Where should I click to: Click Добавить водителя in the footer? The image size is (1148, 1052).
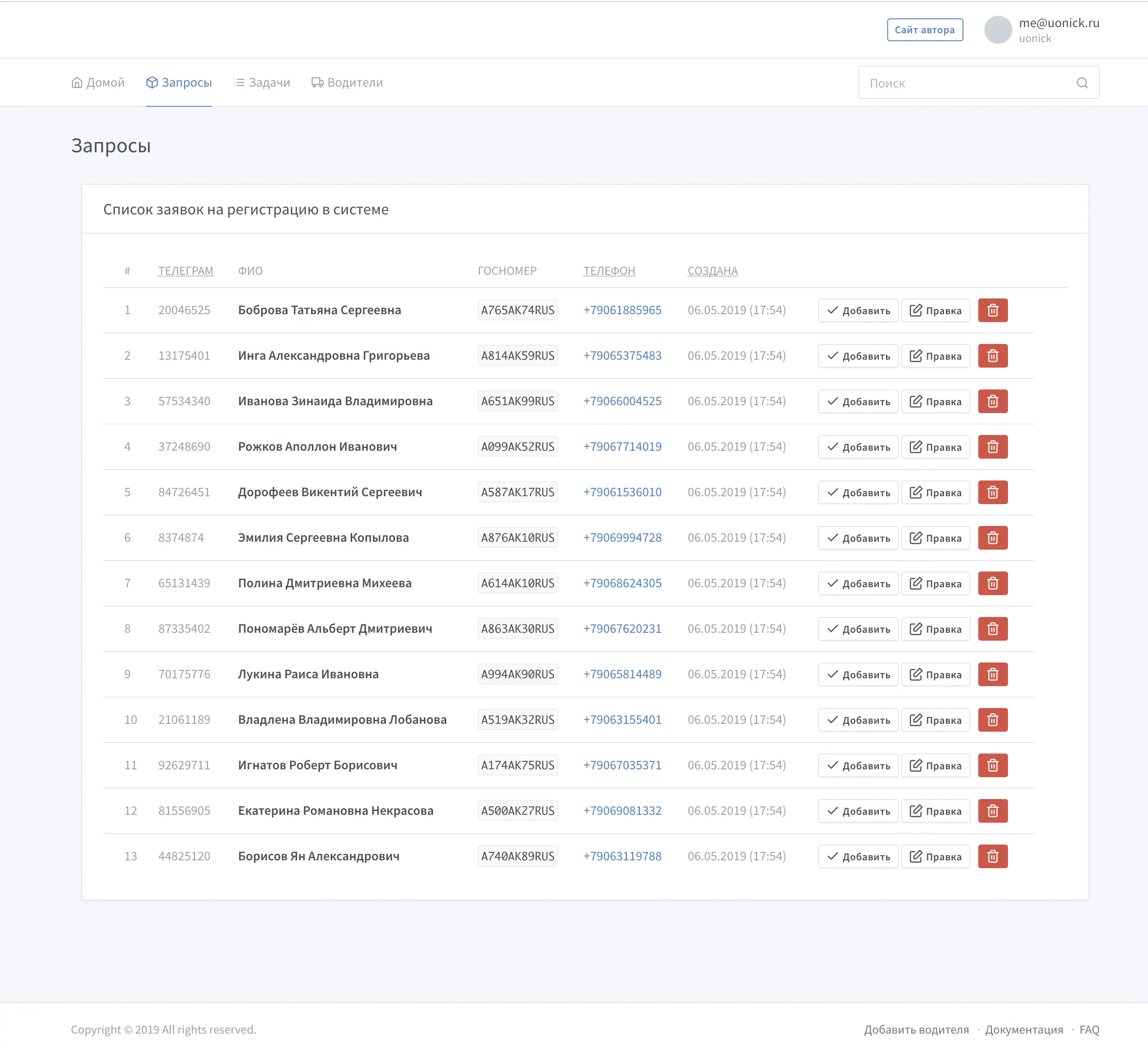[x=916, y=1029]
